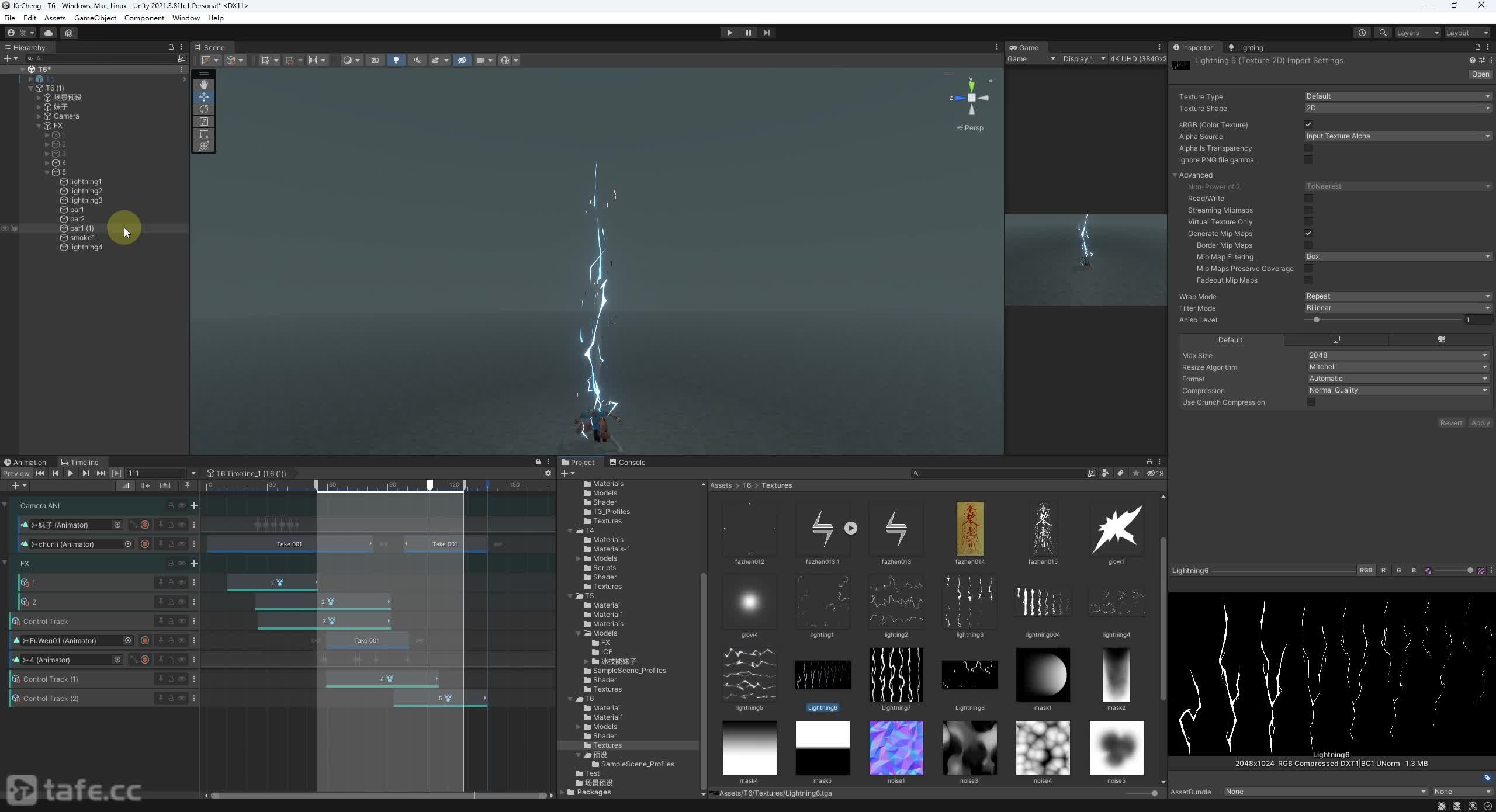The image size is (1496, 812).
Task: Open the Texture Type dropdown
Action: 1398,96
